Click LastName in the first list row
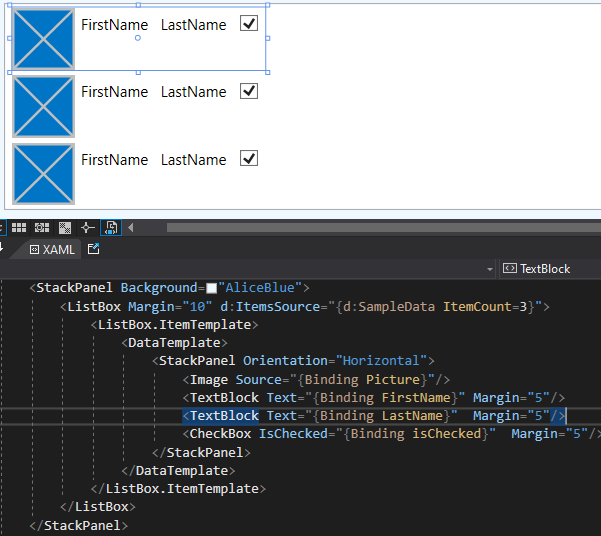Screen dimensions: 601x536 (x=194, y=25)
